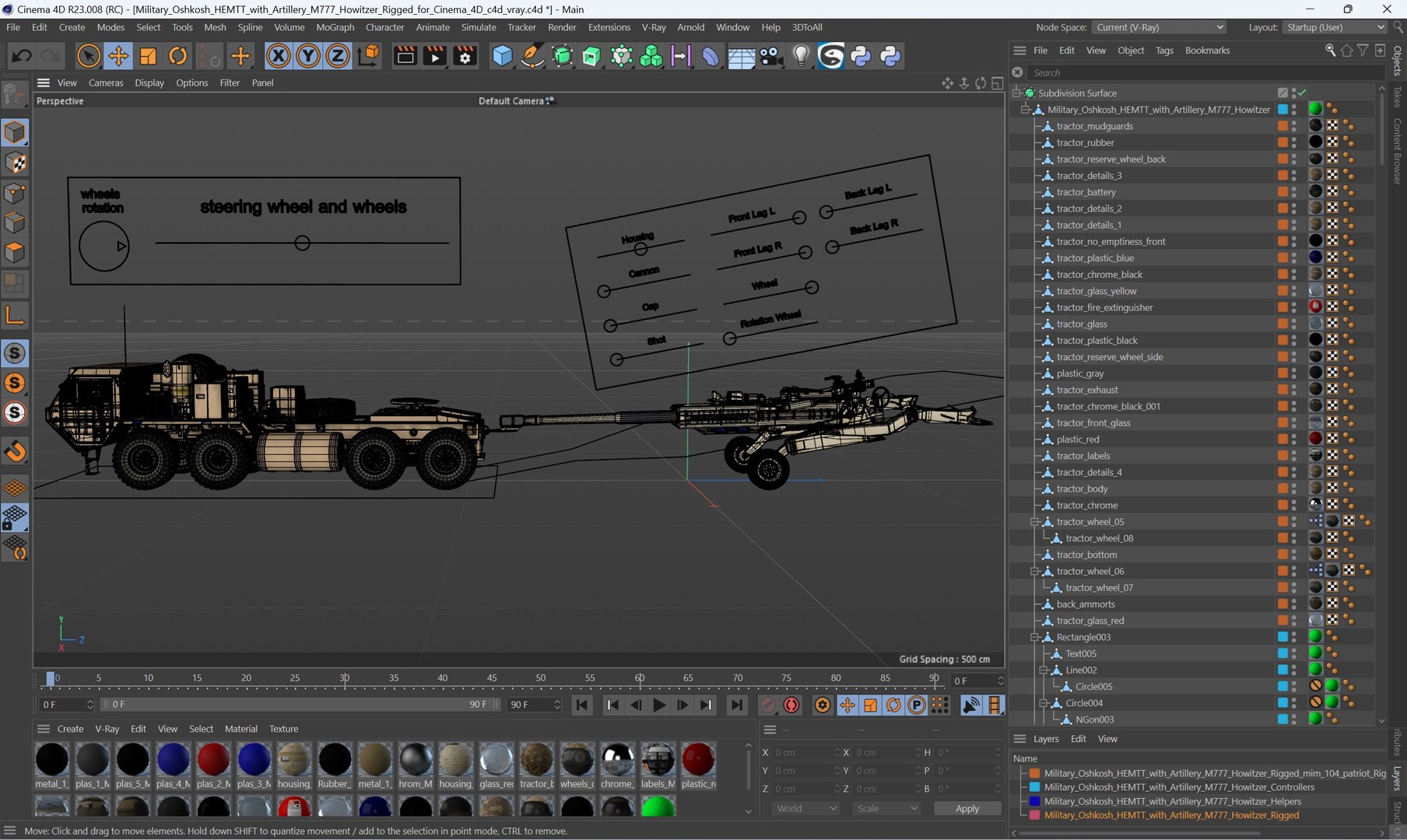Open the V-Ray menu
Screen dimensions: 1407x840
pos(654,27)
